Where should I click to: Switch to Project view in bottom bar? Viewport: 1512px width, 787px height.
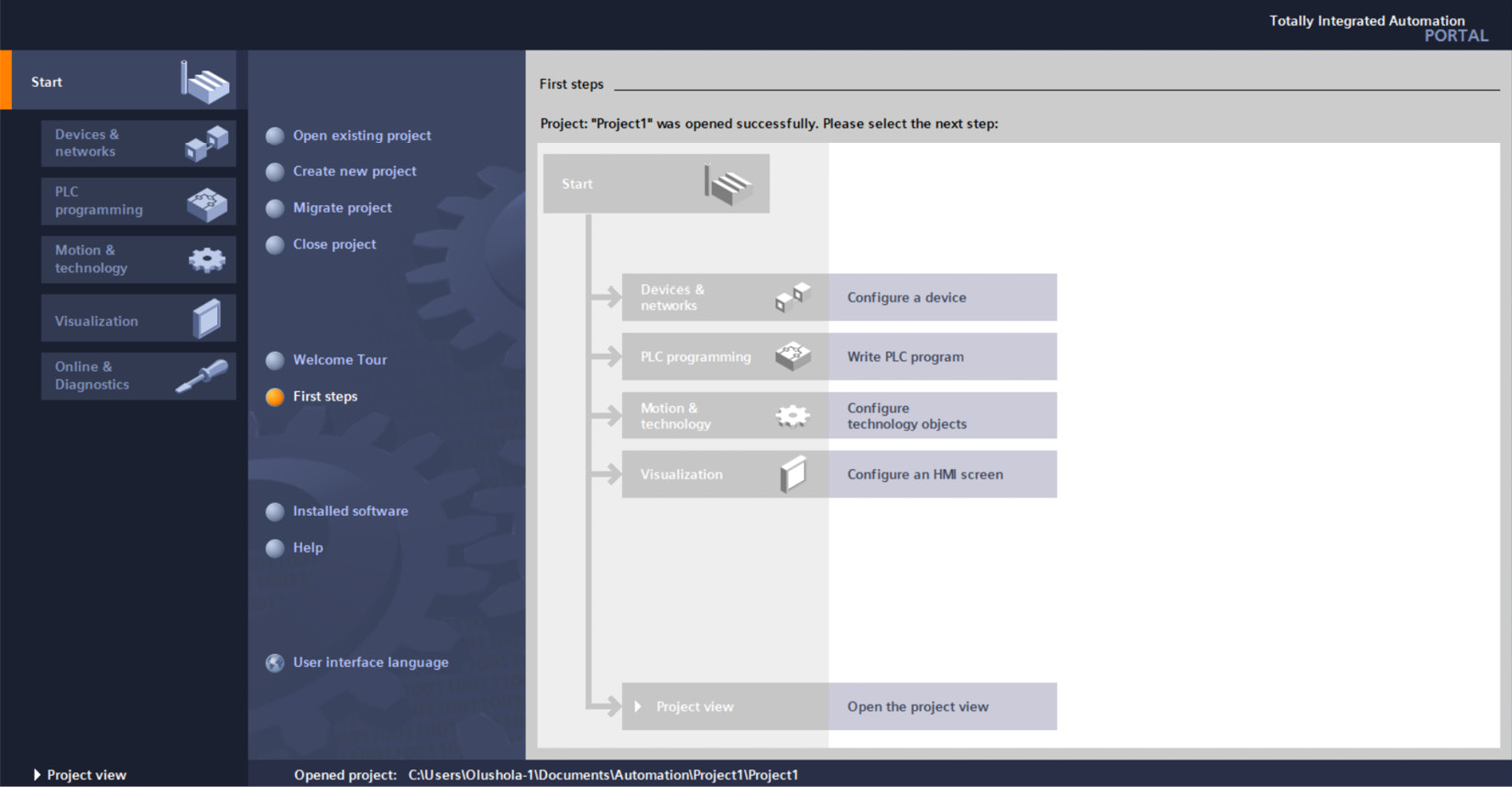86,775
